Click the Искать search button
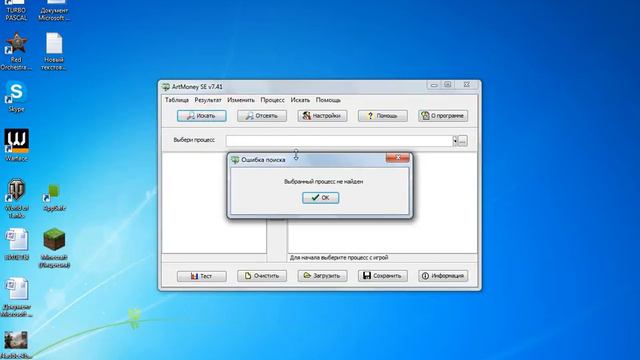 202,116
